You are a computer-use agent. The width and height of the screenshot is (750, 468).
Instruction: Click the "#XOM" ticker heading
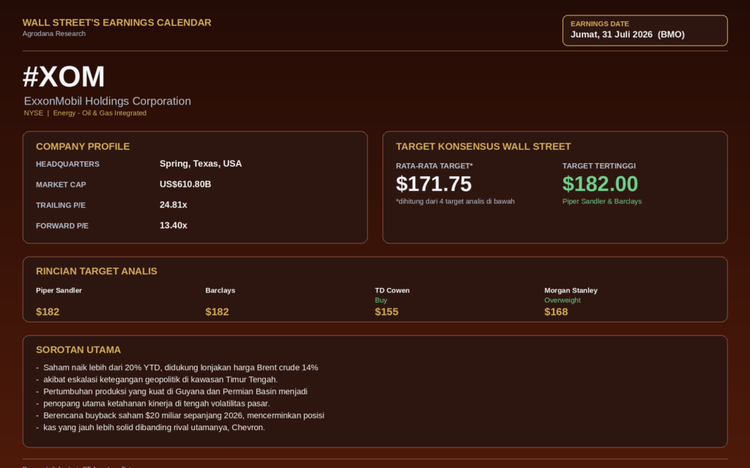click(x=64, y=77)
